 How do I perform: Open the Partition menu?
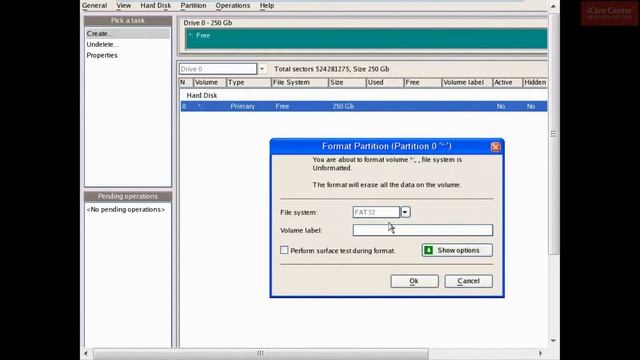tap(193, 5)
